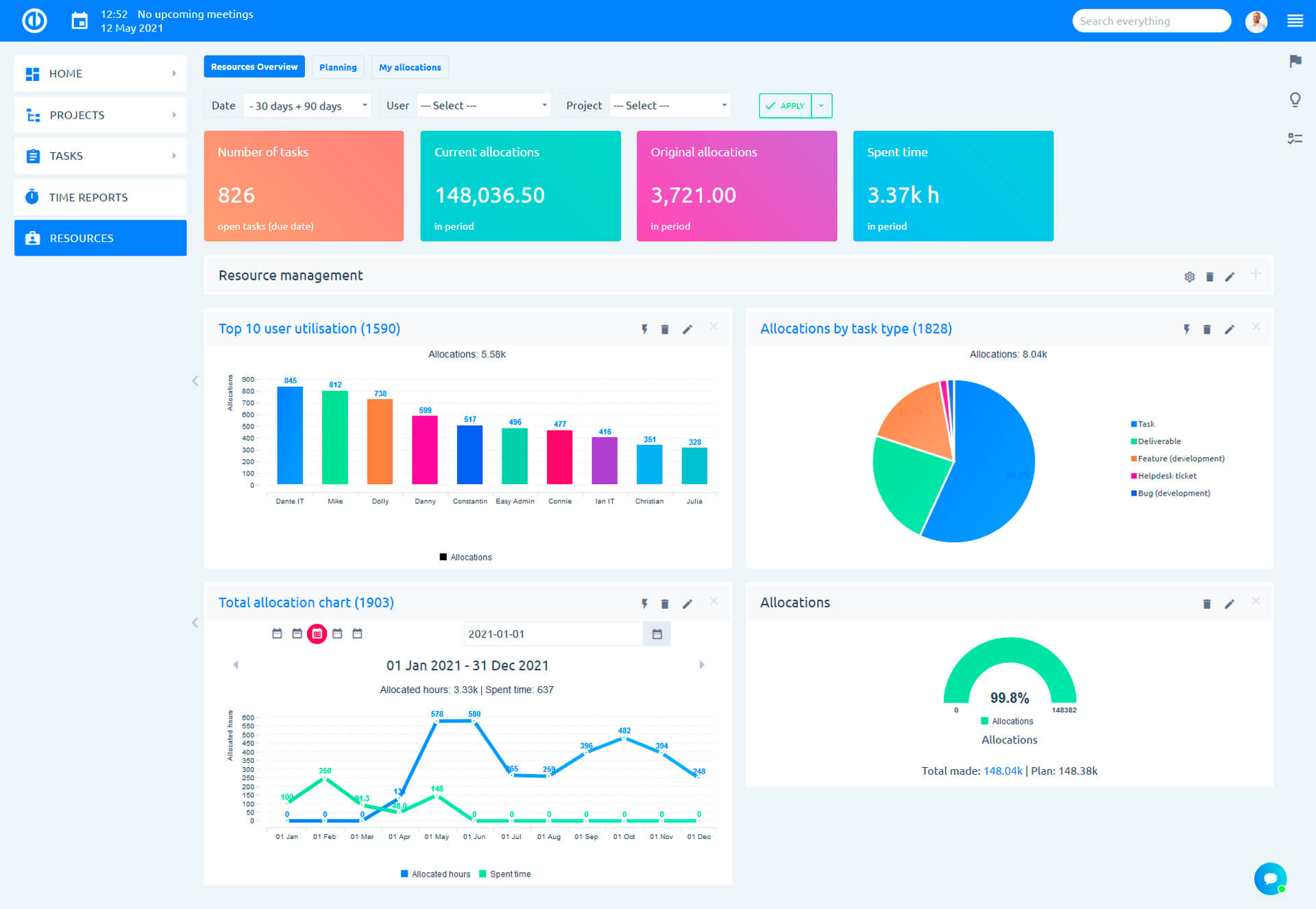Click the Apply filter button
1316x909 pixels.
click(785, 106)
